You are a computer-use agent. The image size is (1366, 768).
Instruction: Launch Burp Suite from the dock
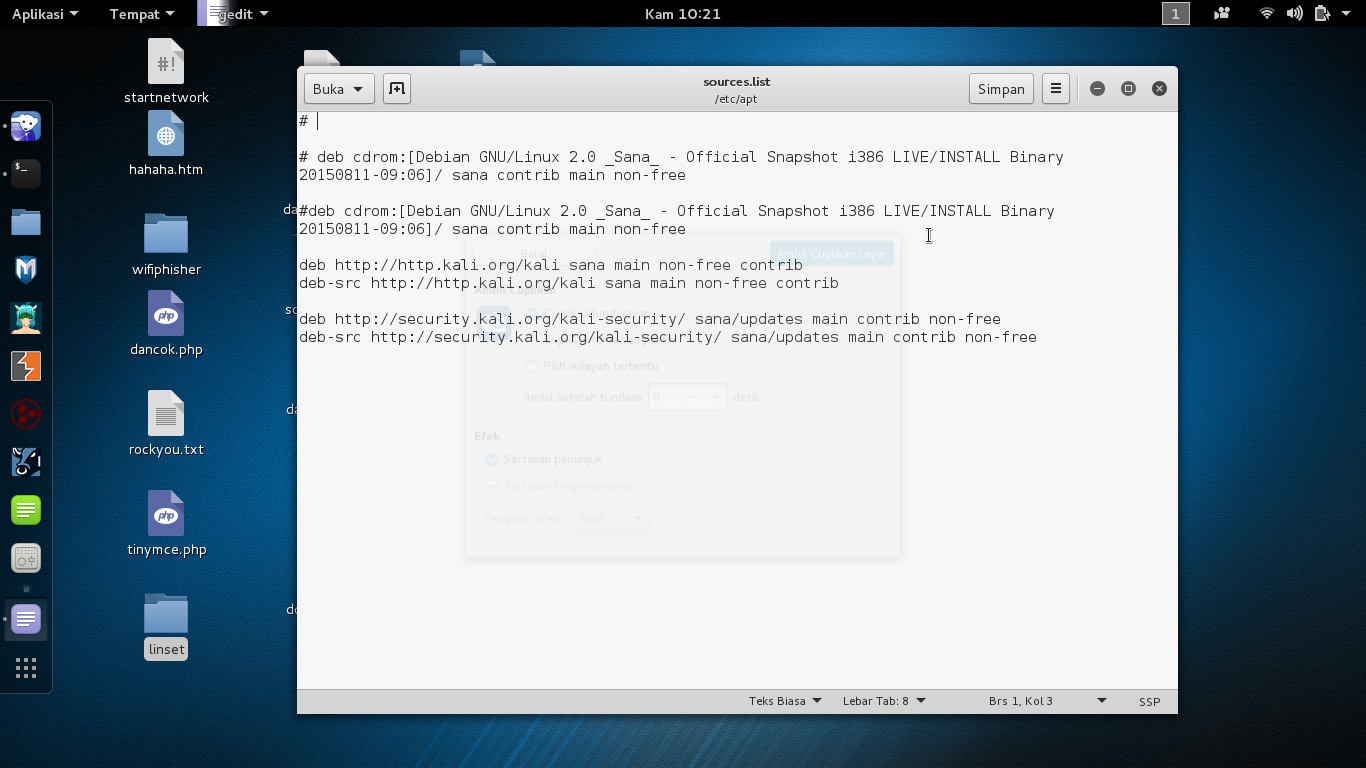pos(26,366)
